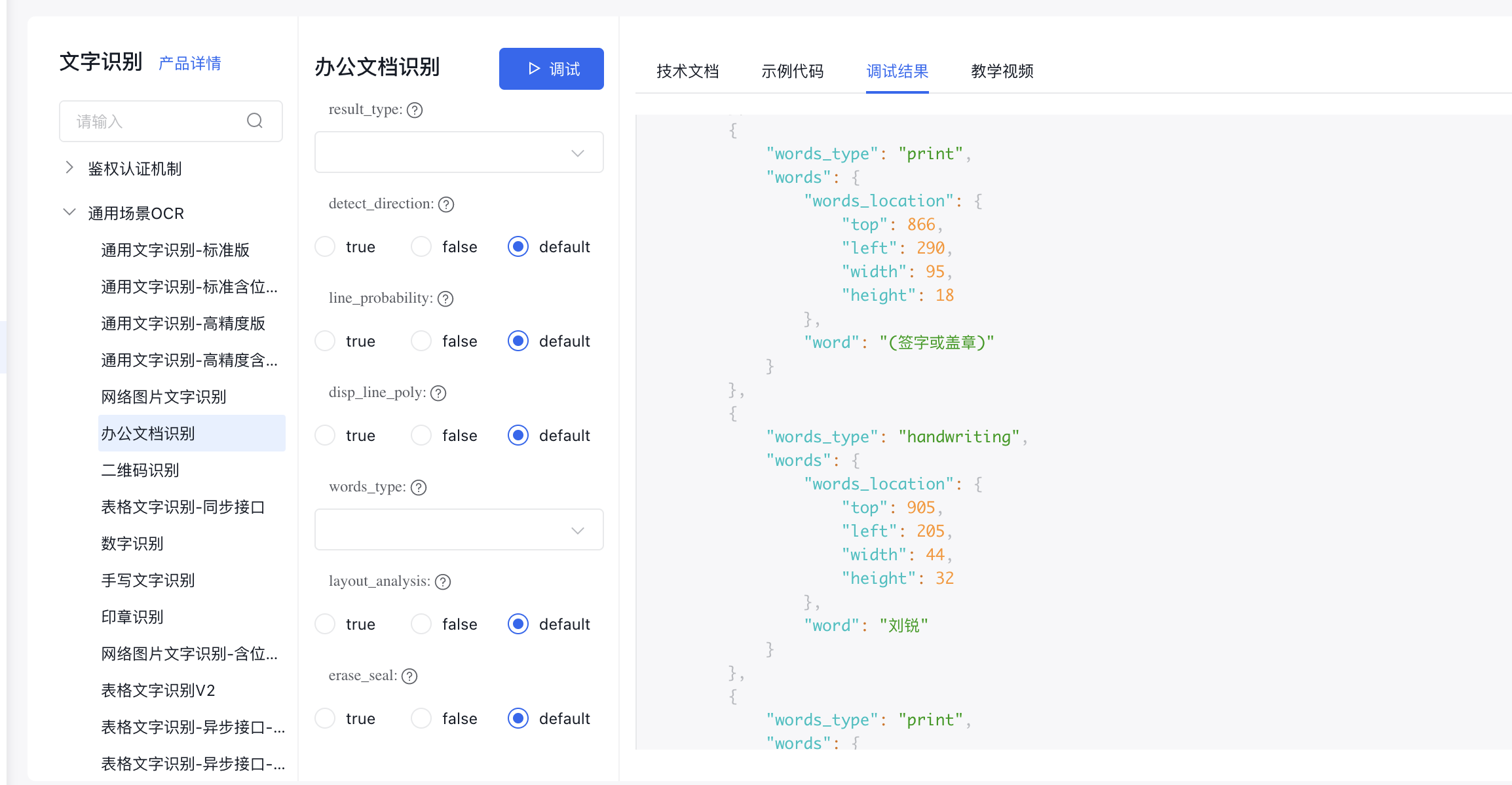Open the words_type dropdown
This screenshot has width=1512, height=785.
tap(459, 530)
